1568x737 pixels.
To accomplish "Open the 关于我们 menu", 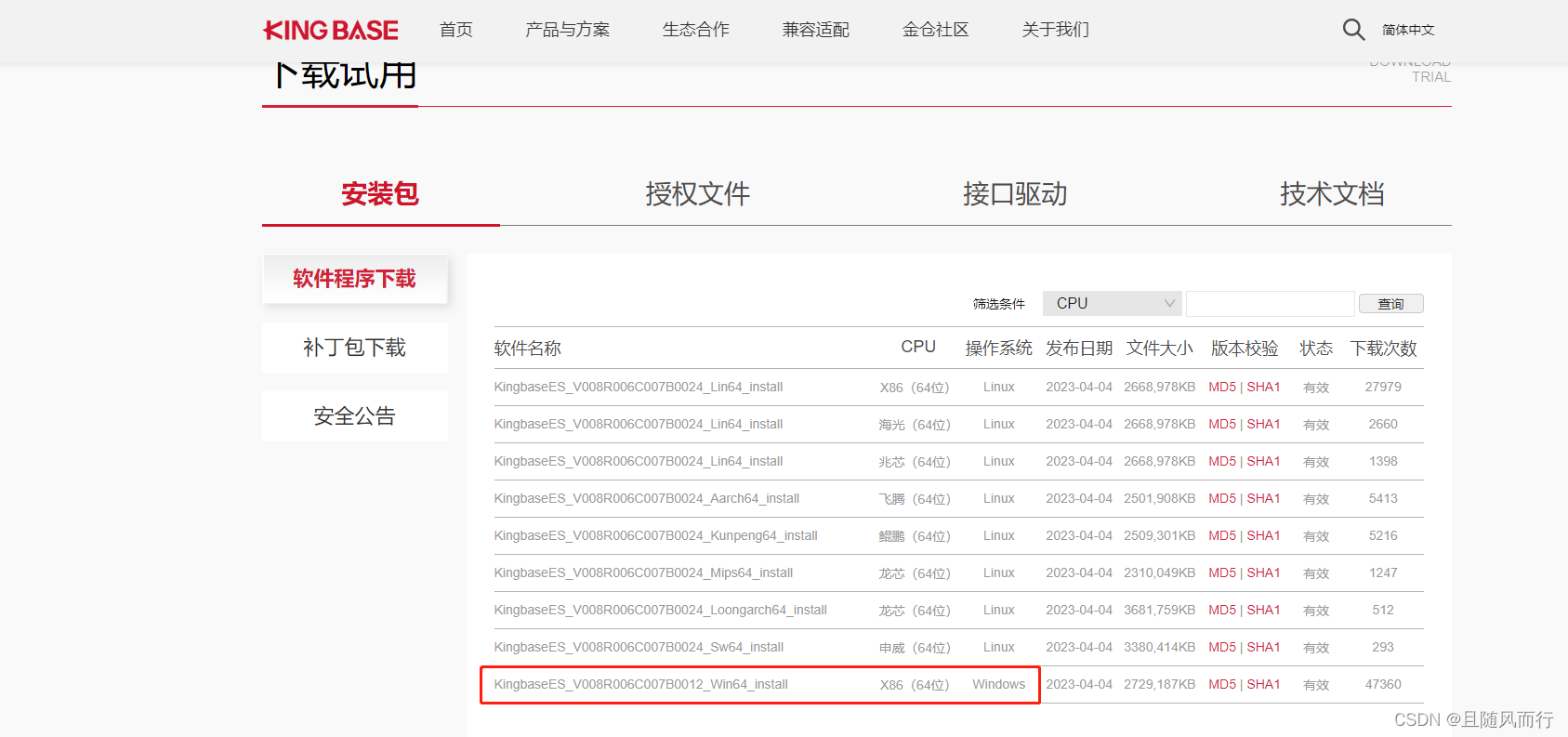I will click(1056, 30).
